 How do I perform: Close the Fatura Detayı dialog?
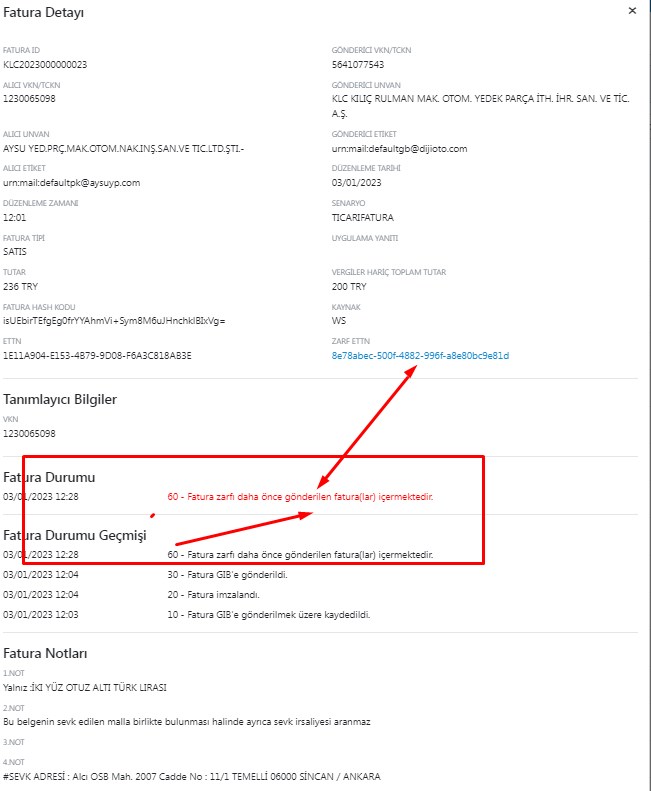pos(631,10)
